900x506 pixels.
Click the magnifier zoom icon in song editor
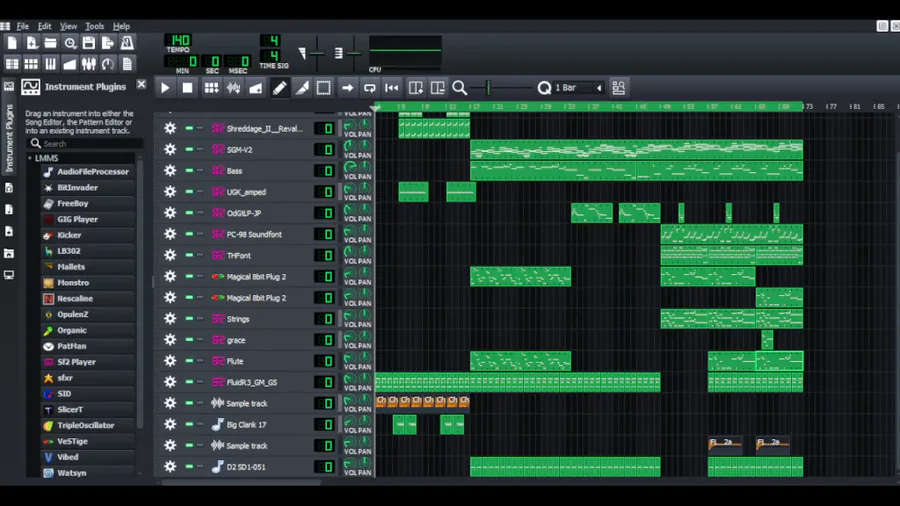[x=459, y=88]
